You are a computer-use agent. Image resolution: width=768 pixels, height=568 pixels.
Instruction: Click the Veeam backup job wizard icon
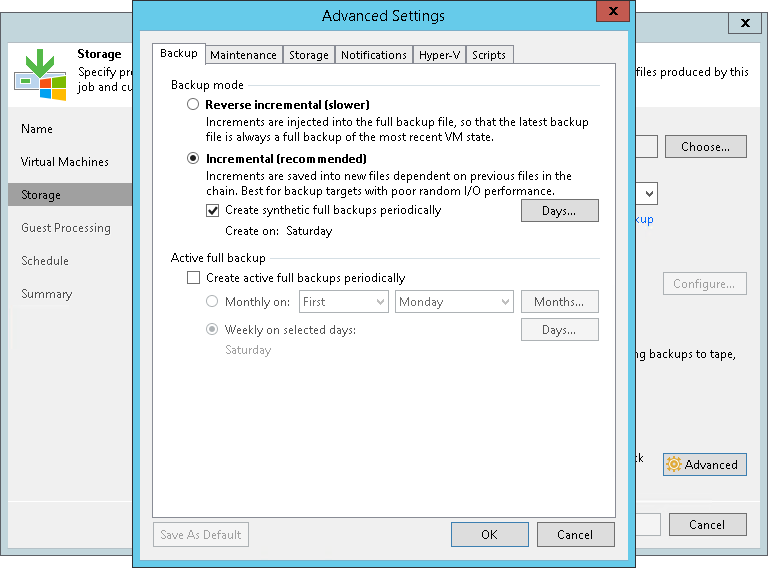(x=40, y=74)
